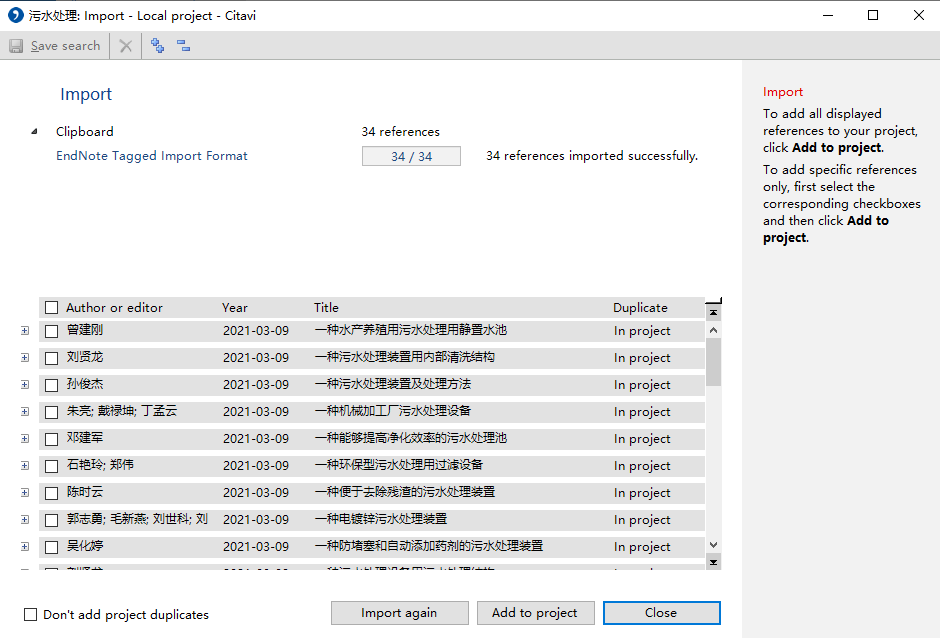Click the reference list scrollbar thumb
The height and width of the screenshot is (638, 940).
tap(713, 362)
